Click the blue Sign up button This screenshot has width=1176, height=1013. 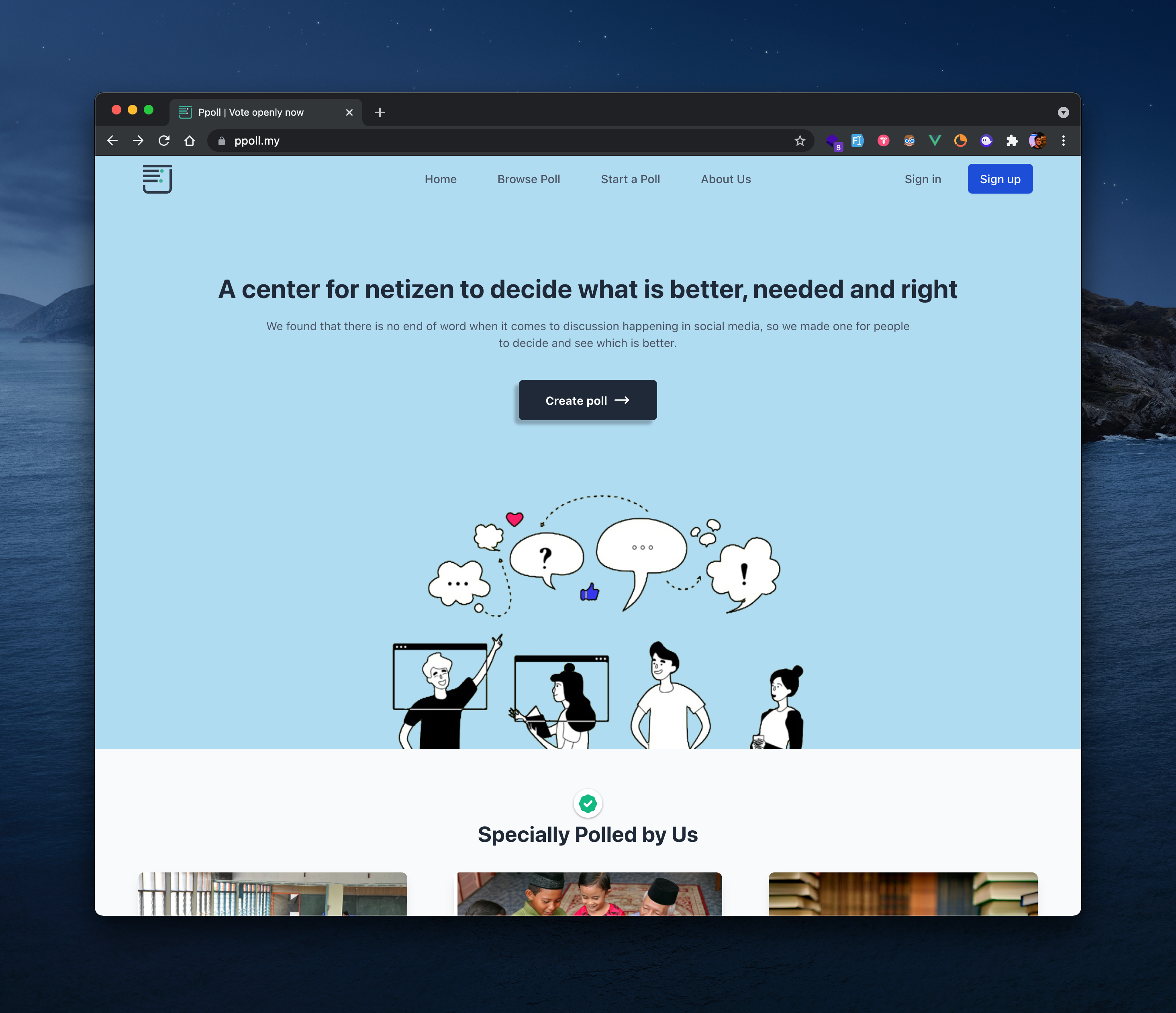coord(1000,179)
